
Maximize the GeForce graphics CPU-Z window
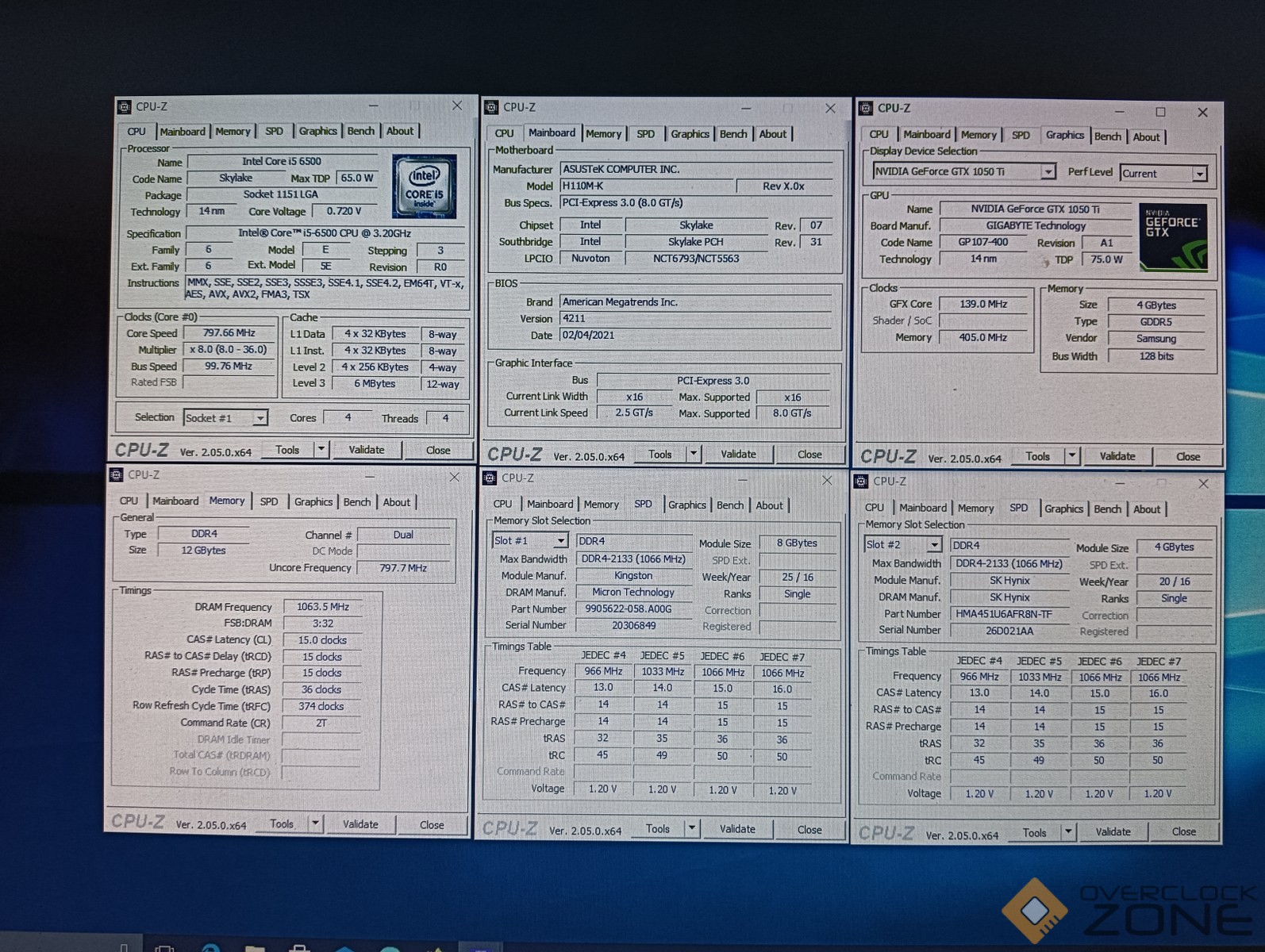click(x=1160, y=112)
